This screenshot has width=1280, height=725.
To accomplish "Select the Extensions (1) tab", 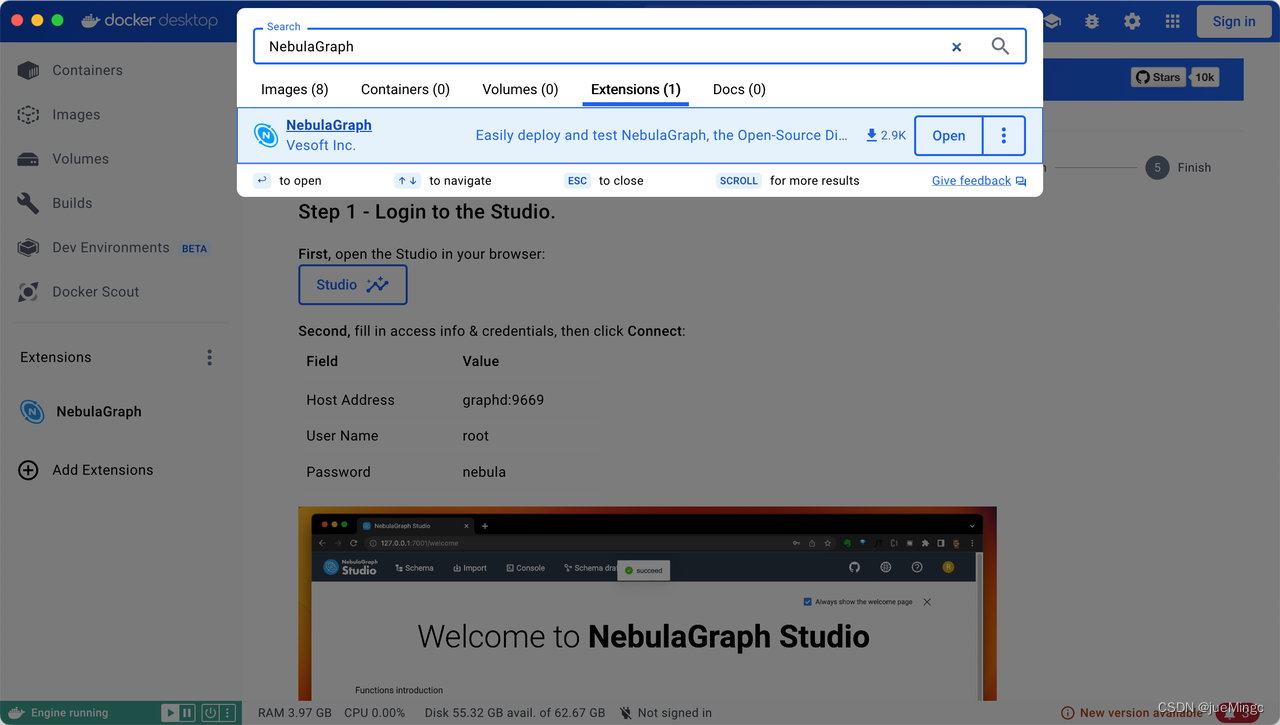I will (636, 89).
